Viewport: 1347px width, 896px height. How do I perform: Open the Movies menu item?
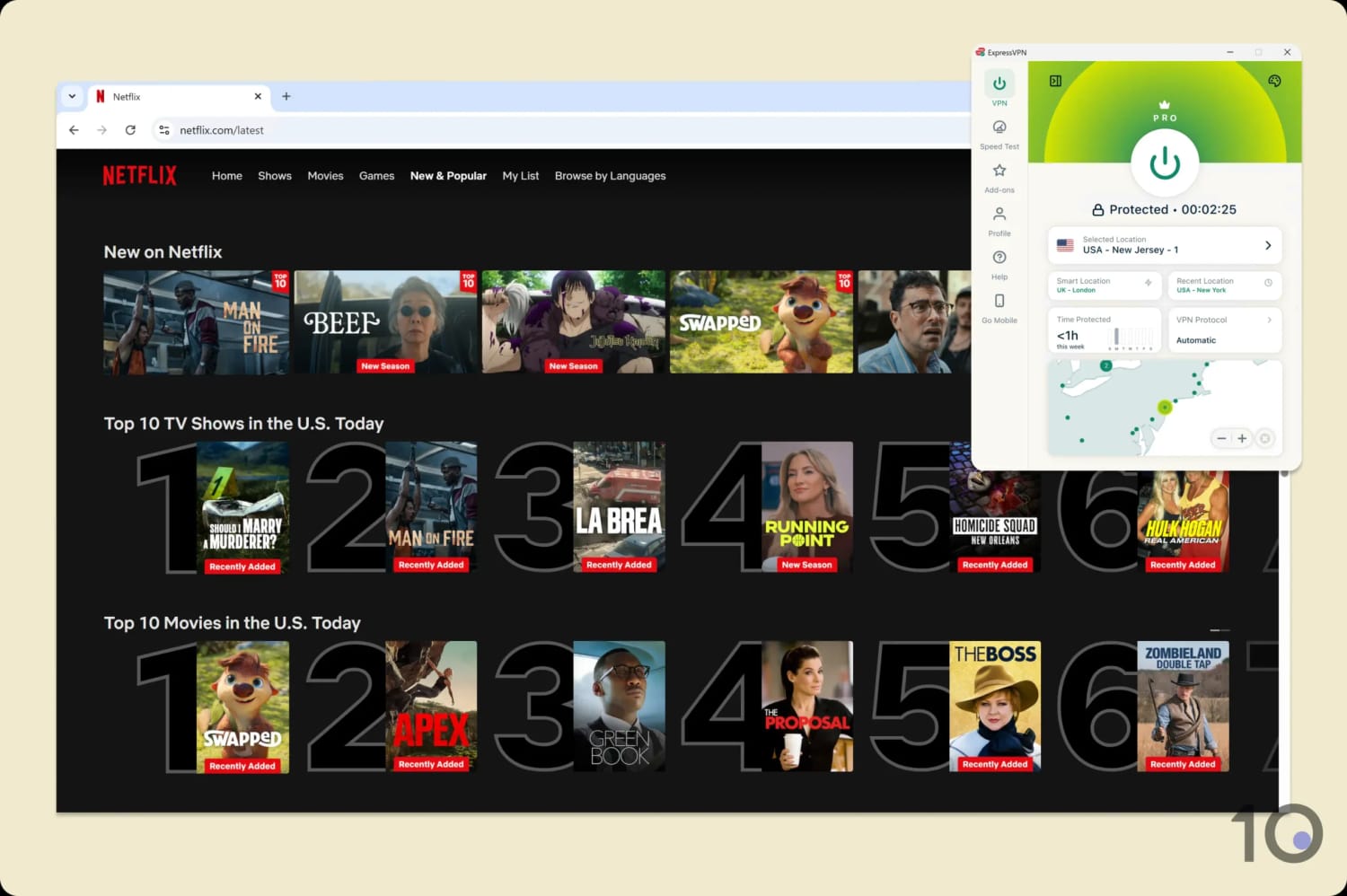325,176
